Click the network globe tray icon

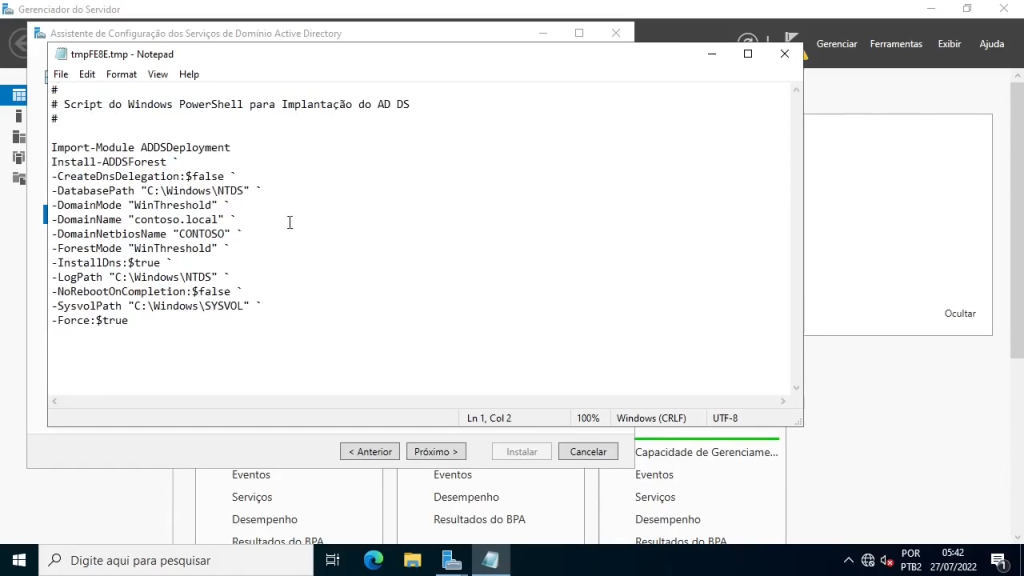click(868, 560)
